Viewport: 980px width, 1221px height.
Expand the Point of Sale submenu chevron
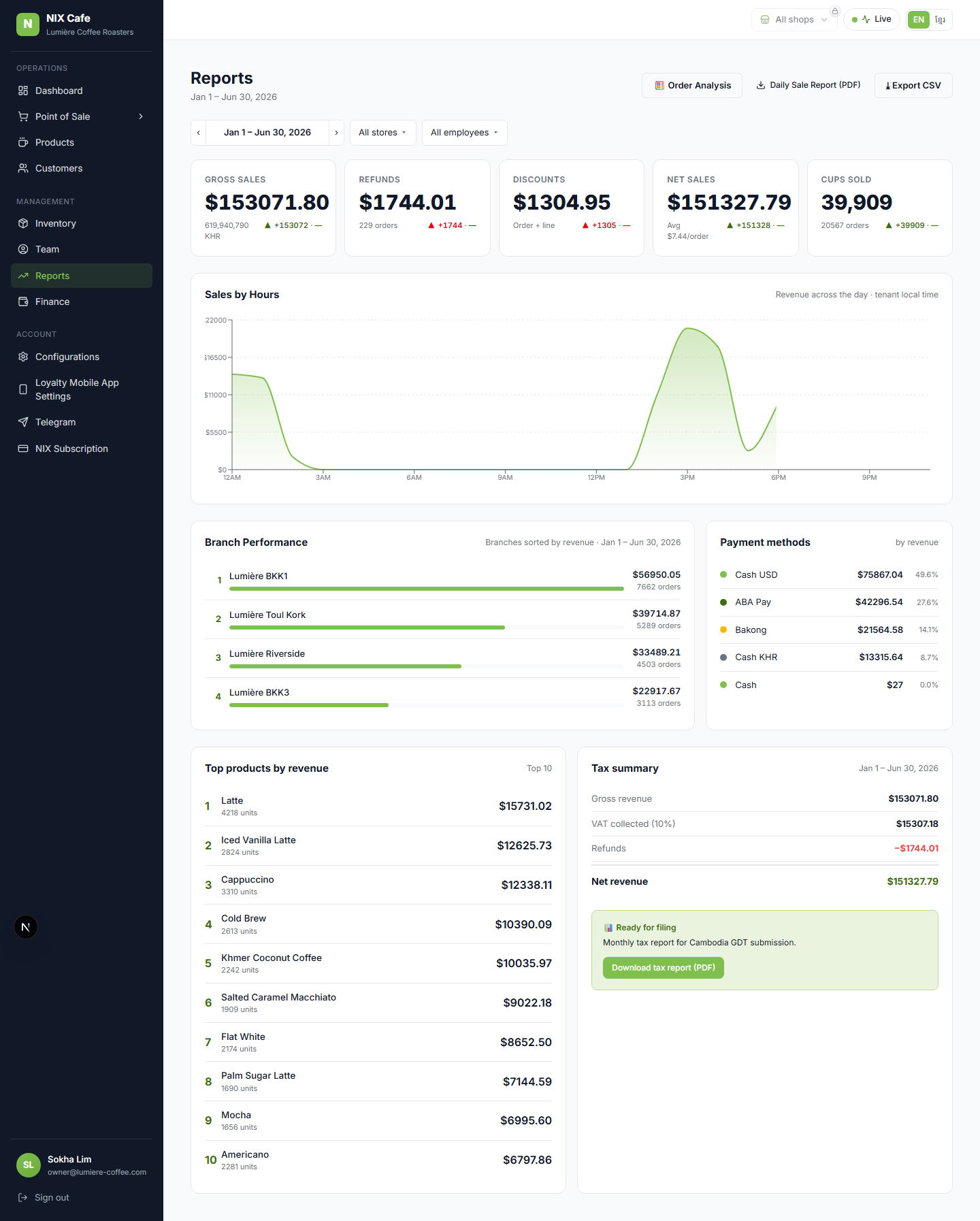[141, 116]
